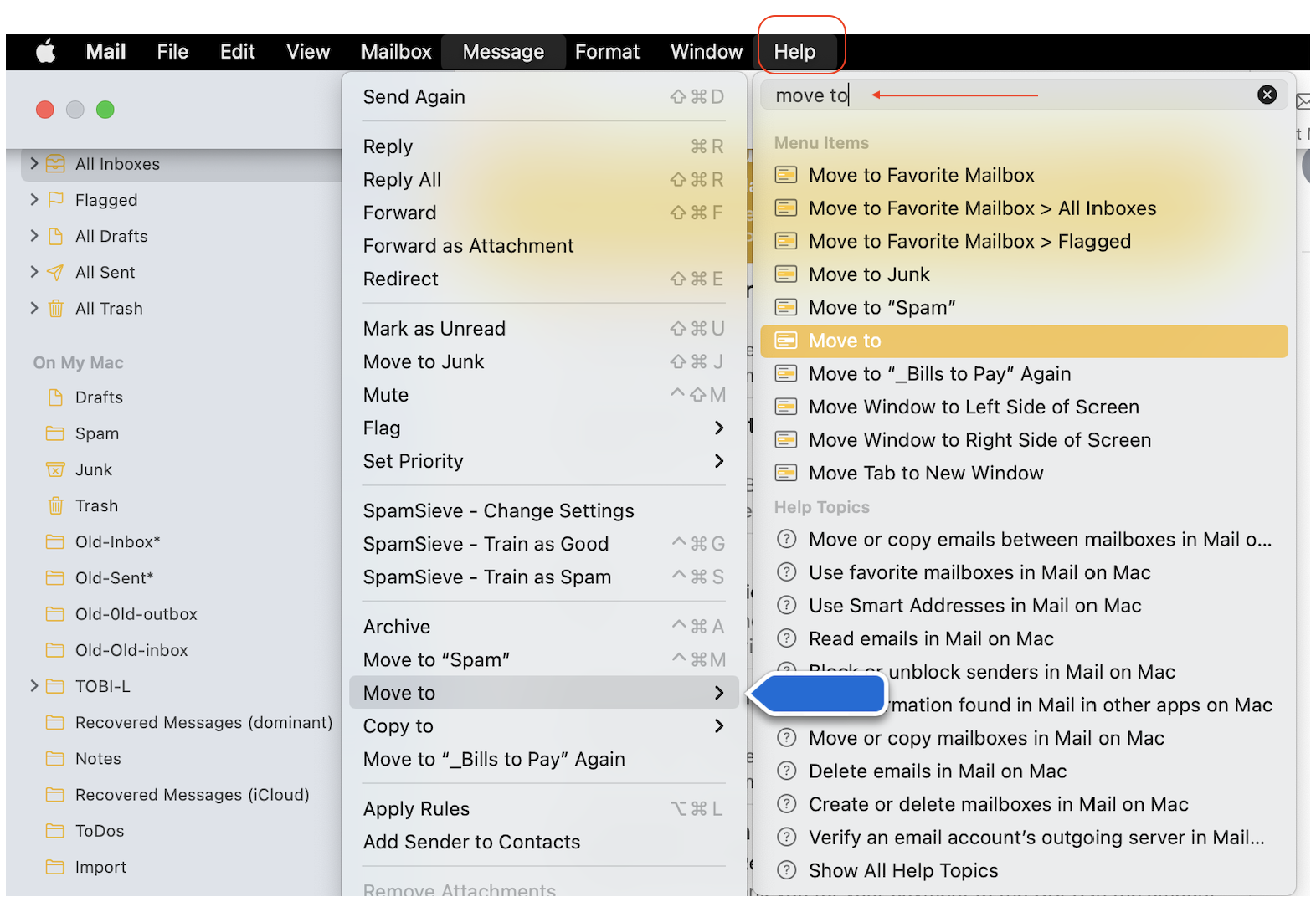
Task: Choose Move Window to Left Side of Screen
Action: coord(1024,407)
